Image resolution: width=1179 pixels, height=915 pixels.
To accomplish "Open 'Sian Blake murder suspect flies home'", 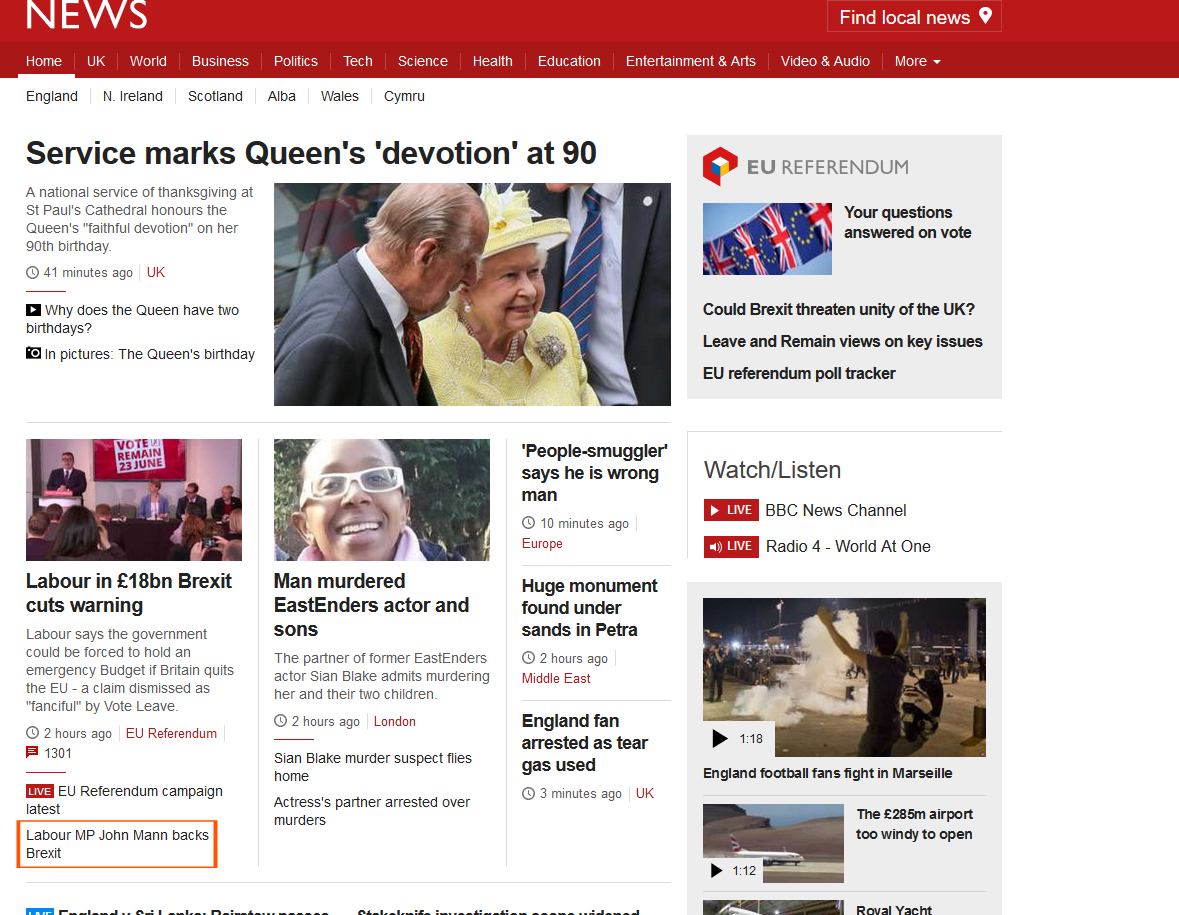I will point(373,767).
